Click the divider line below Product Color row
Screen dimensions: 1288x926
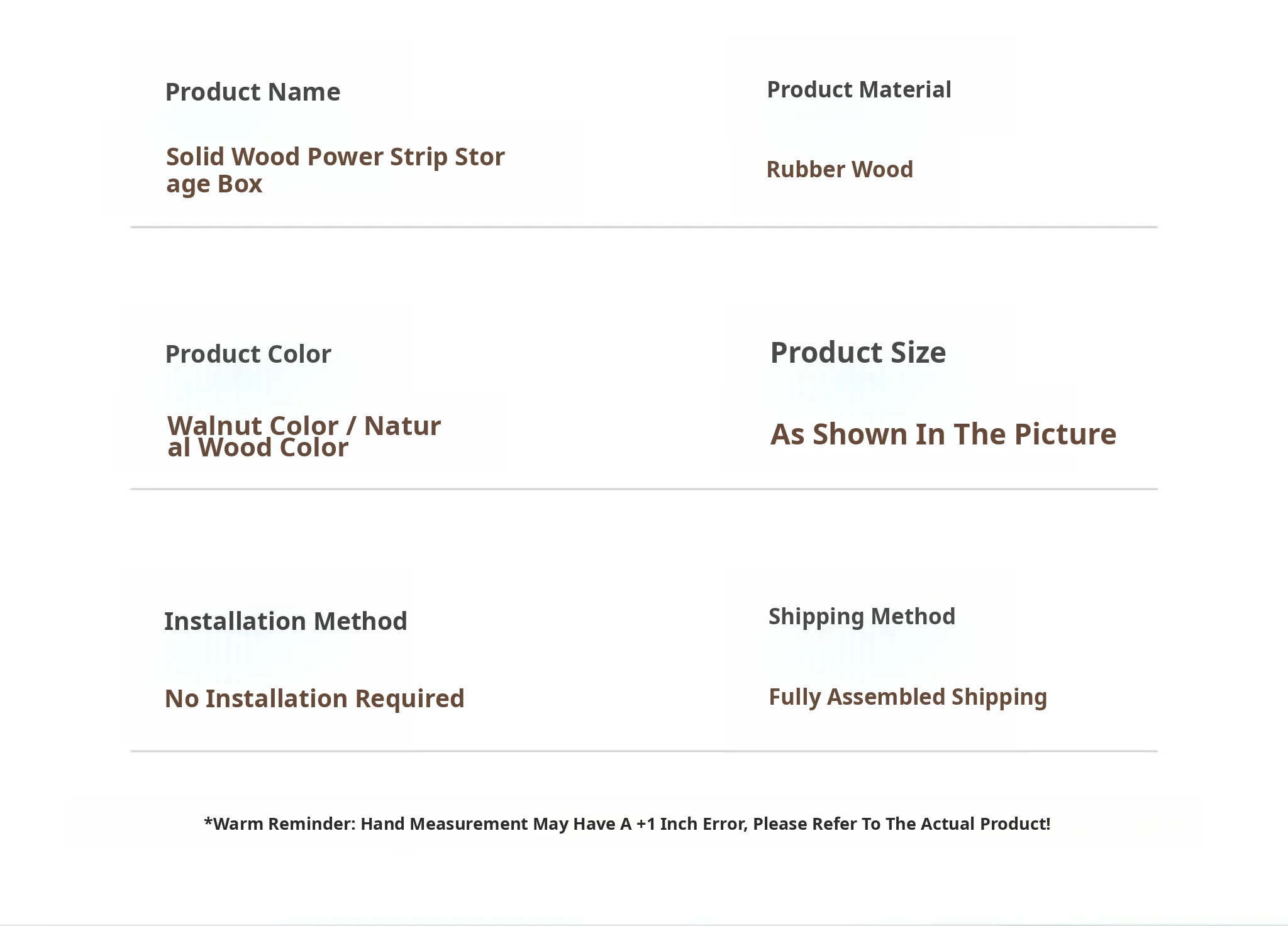tap(643, 488)
